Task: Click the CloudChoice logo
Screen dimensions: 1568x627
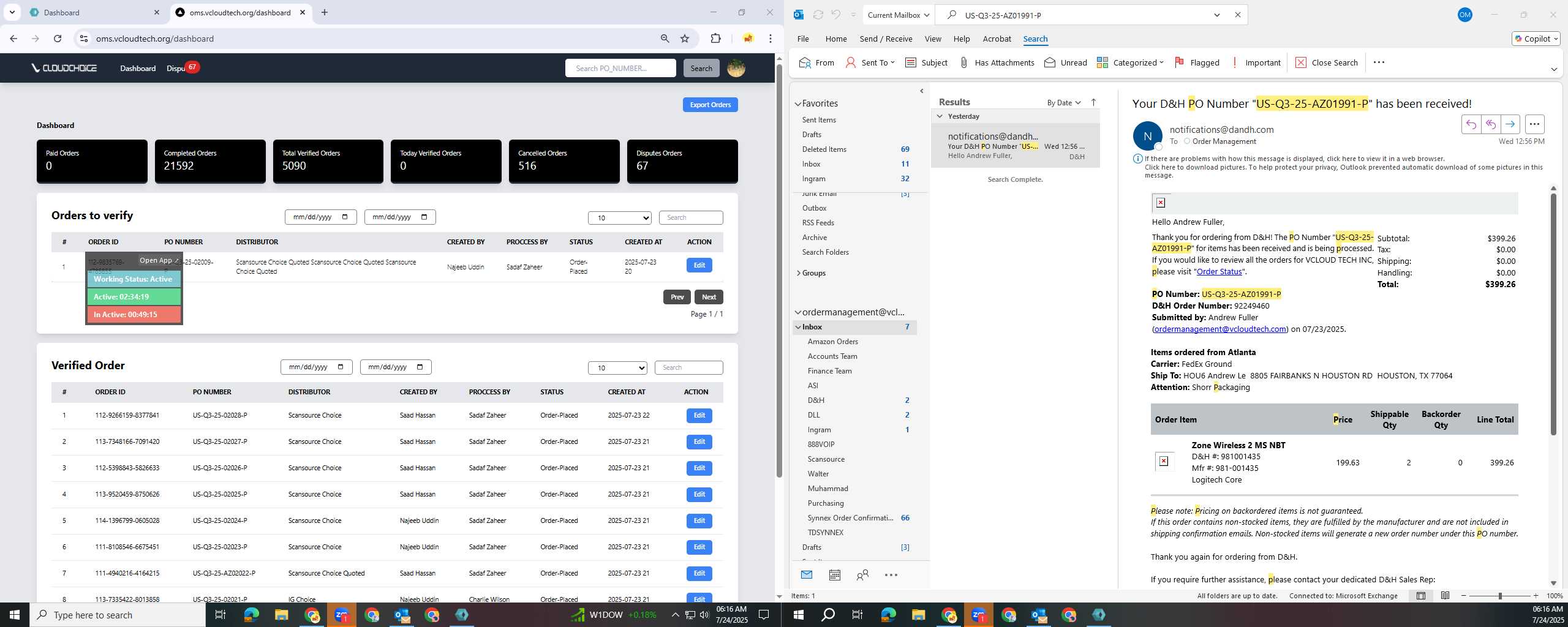Action: tap(64, 68)
